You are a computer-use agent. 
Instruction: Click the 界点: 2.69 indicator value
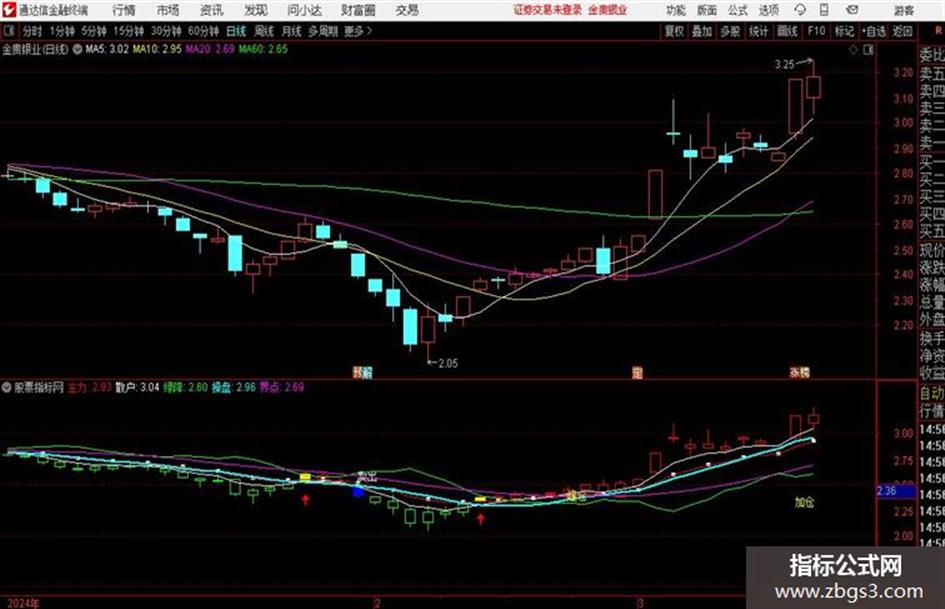(x=281, y=387)
